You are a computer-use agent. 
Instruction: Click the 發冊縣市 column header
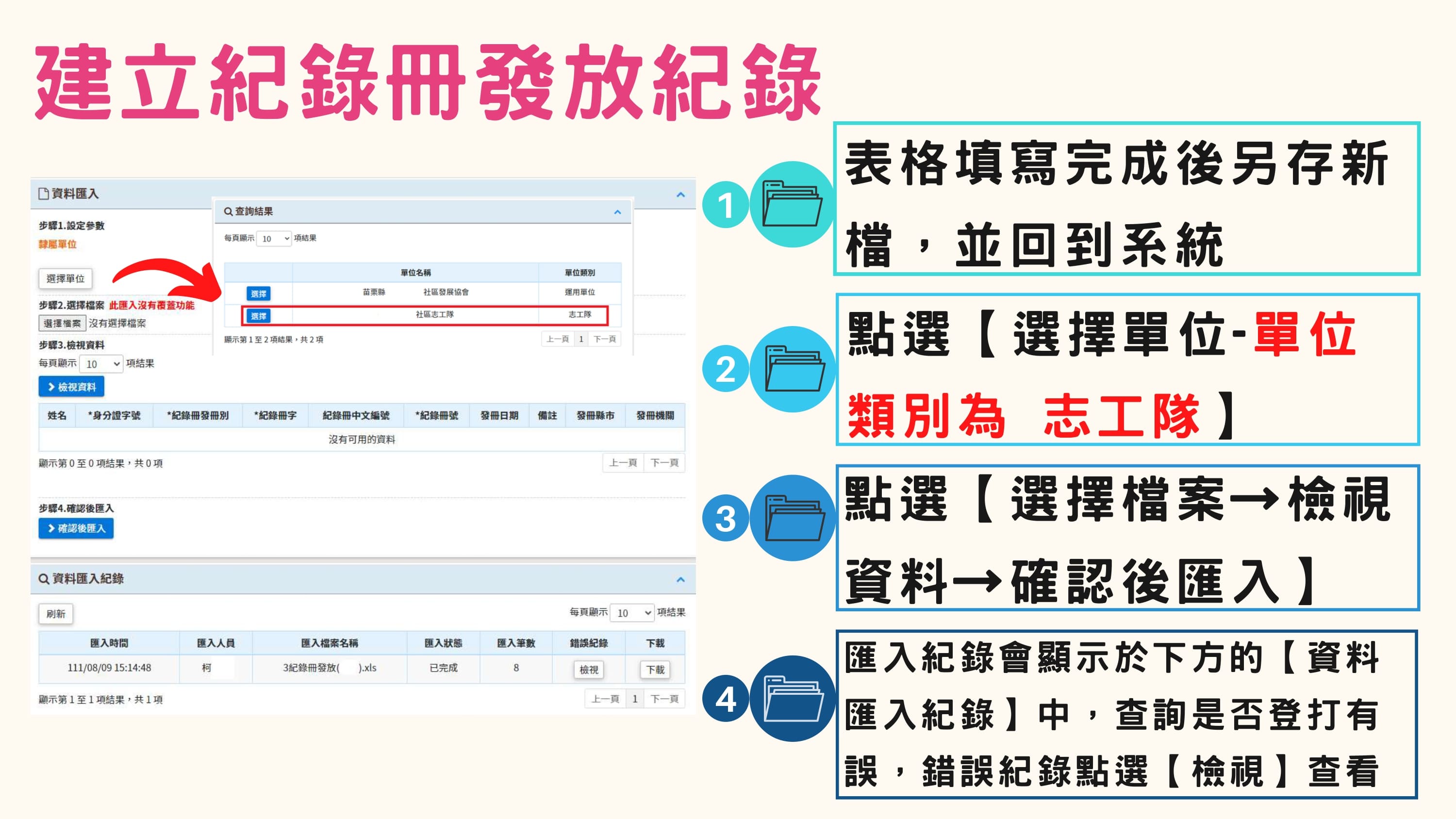tap(595, 415)
